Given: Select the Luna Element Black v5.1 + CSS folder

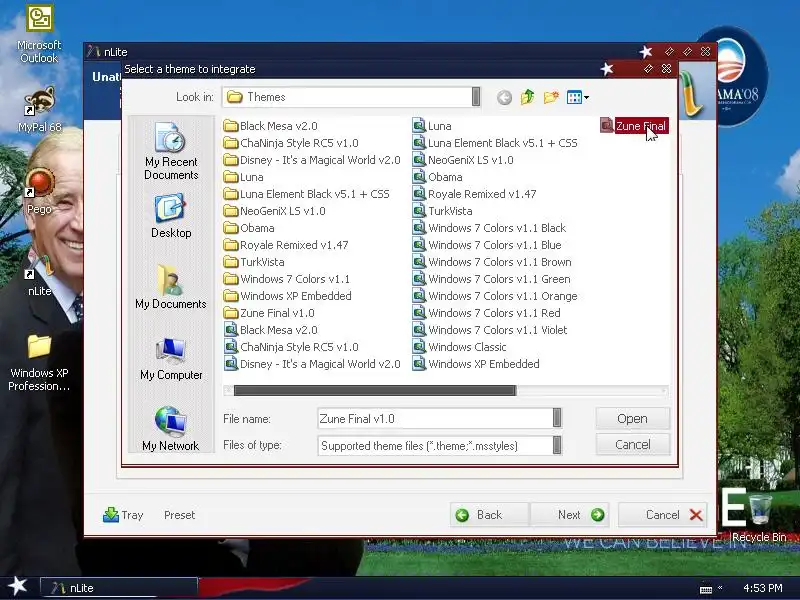Looking at the screenshot, I should tap(307, 194).
